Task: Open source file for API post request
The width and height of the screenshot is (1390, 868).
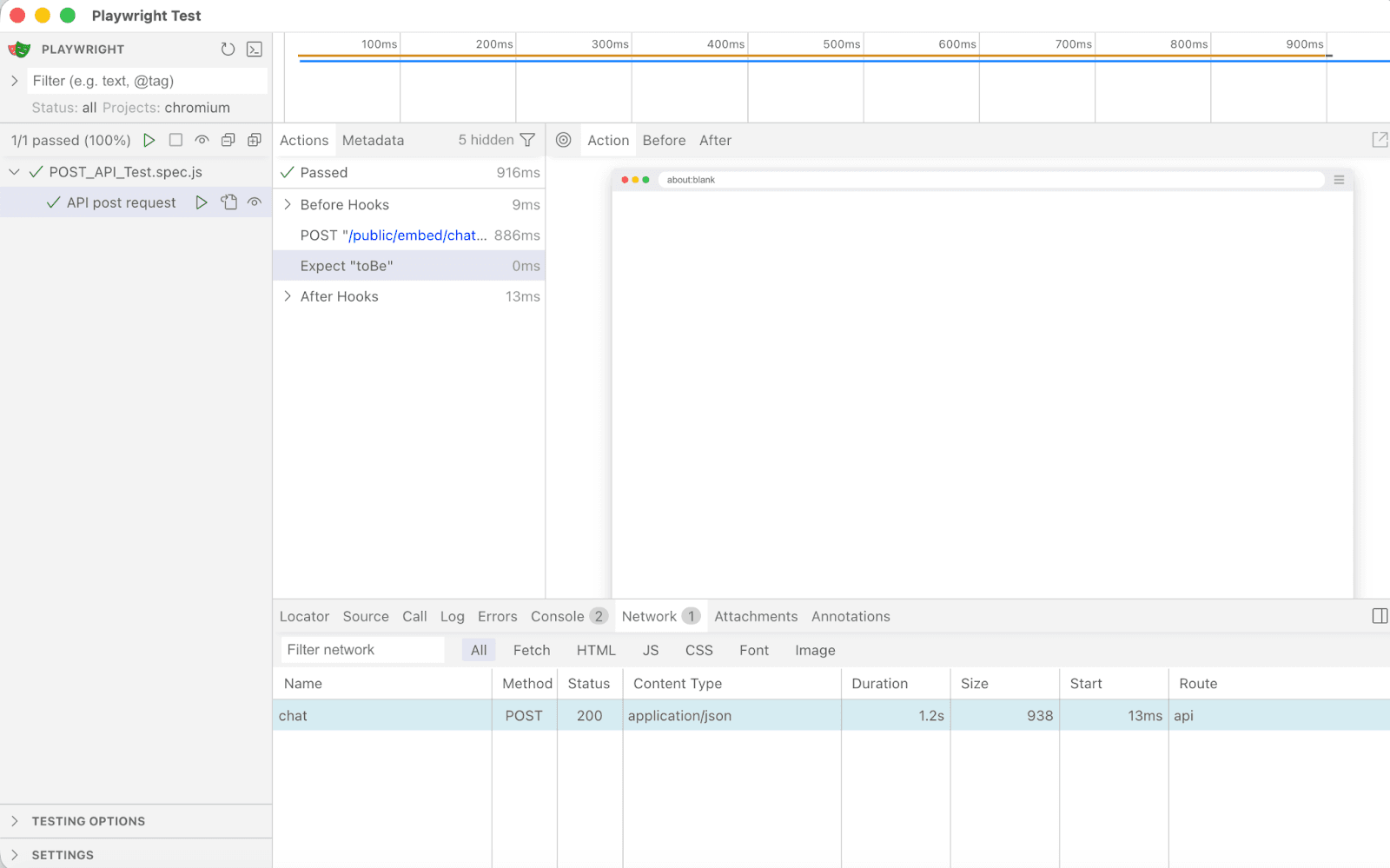Action: tap(228, 202)
